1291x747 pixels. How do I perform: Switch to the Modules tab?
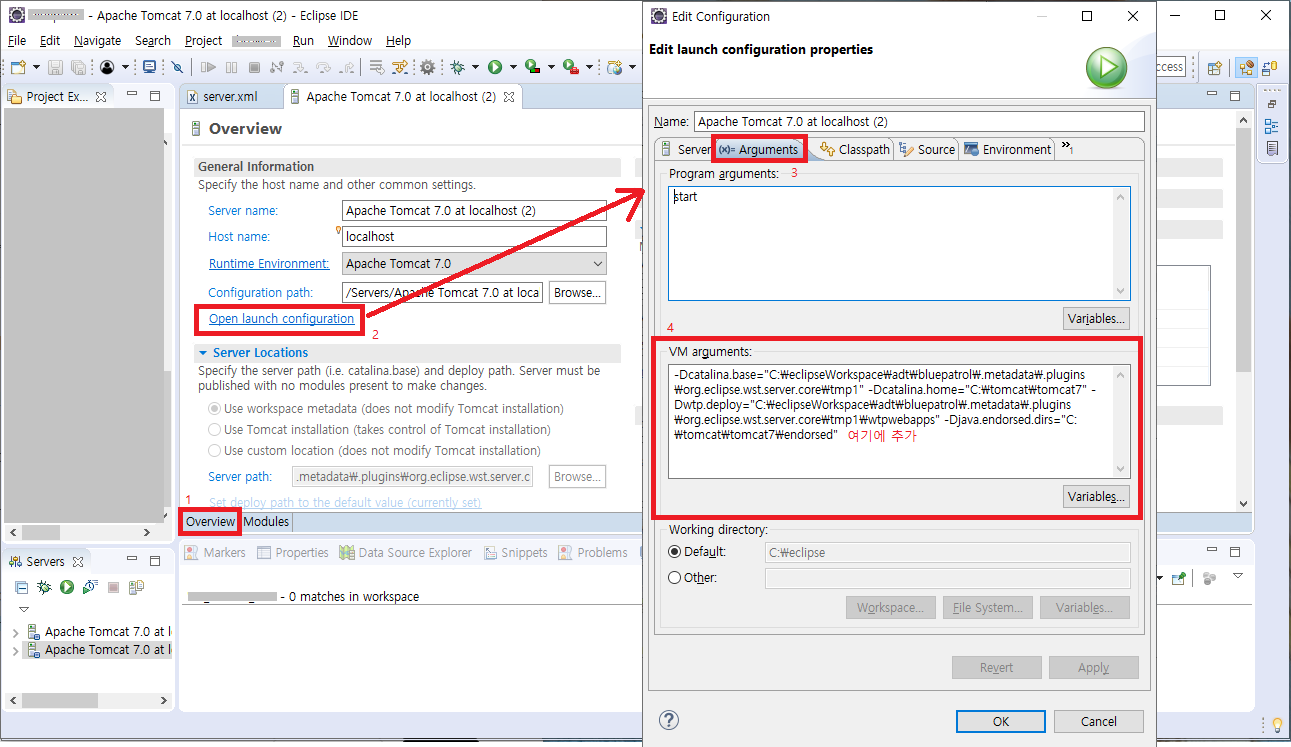pyautogui.click(x=266, y=522)
